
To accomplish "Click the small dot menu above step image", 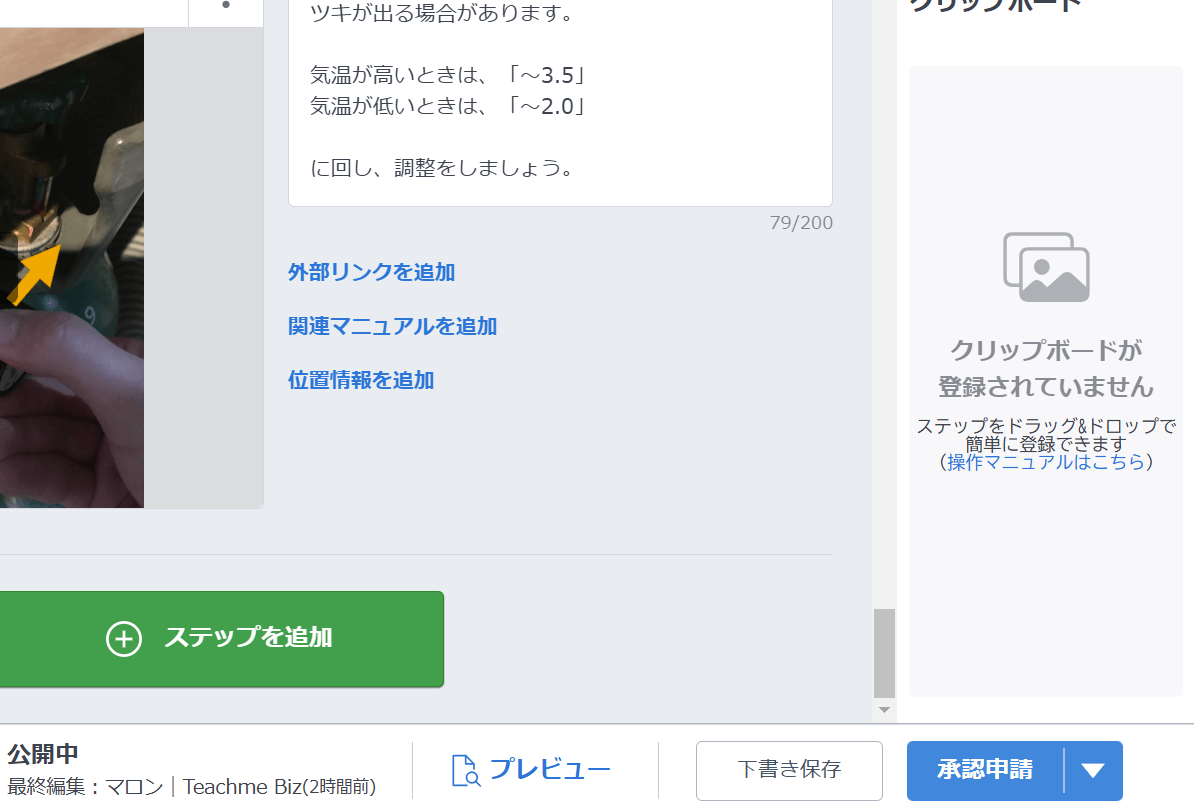I will 225,6.
